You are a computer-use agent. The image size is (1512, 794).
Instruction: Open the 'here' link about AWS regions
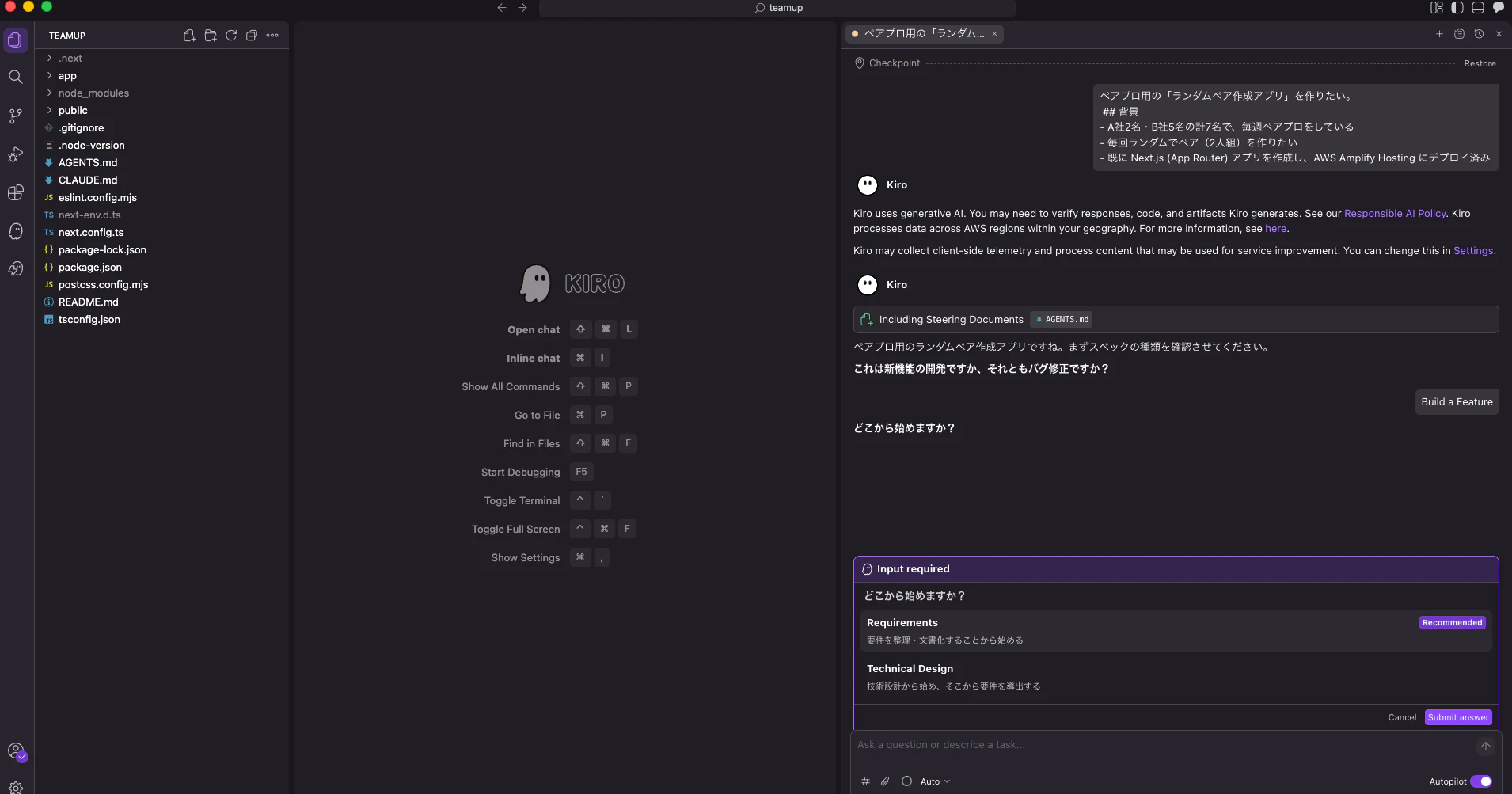click(1275, 229)
